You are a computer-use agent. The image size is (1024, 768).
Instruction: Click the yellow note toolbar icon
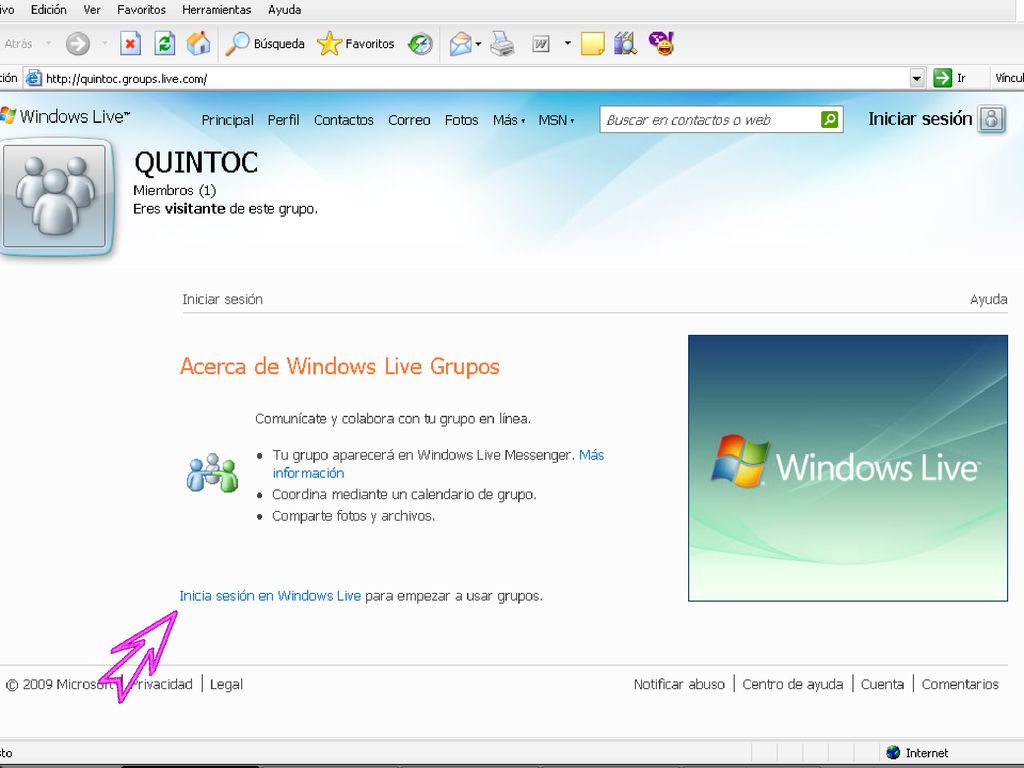592,44
